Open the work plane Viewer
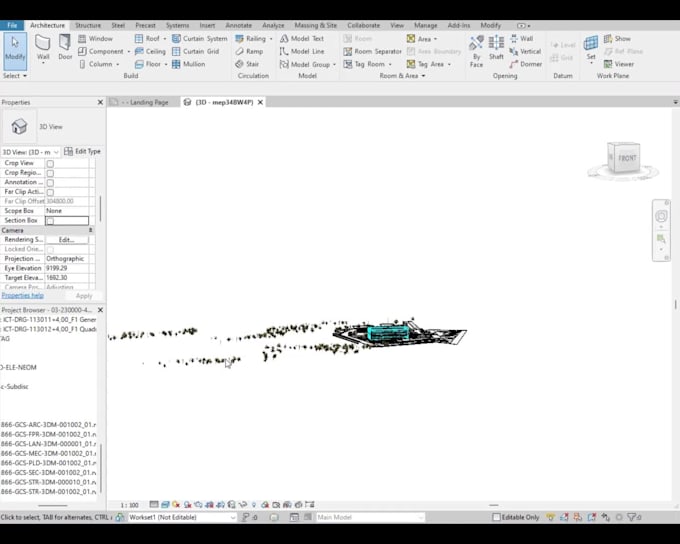This screenshot has width=680, height=544. point(619,64)
